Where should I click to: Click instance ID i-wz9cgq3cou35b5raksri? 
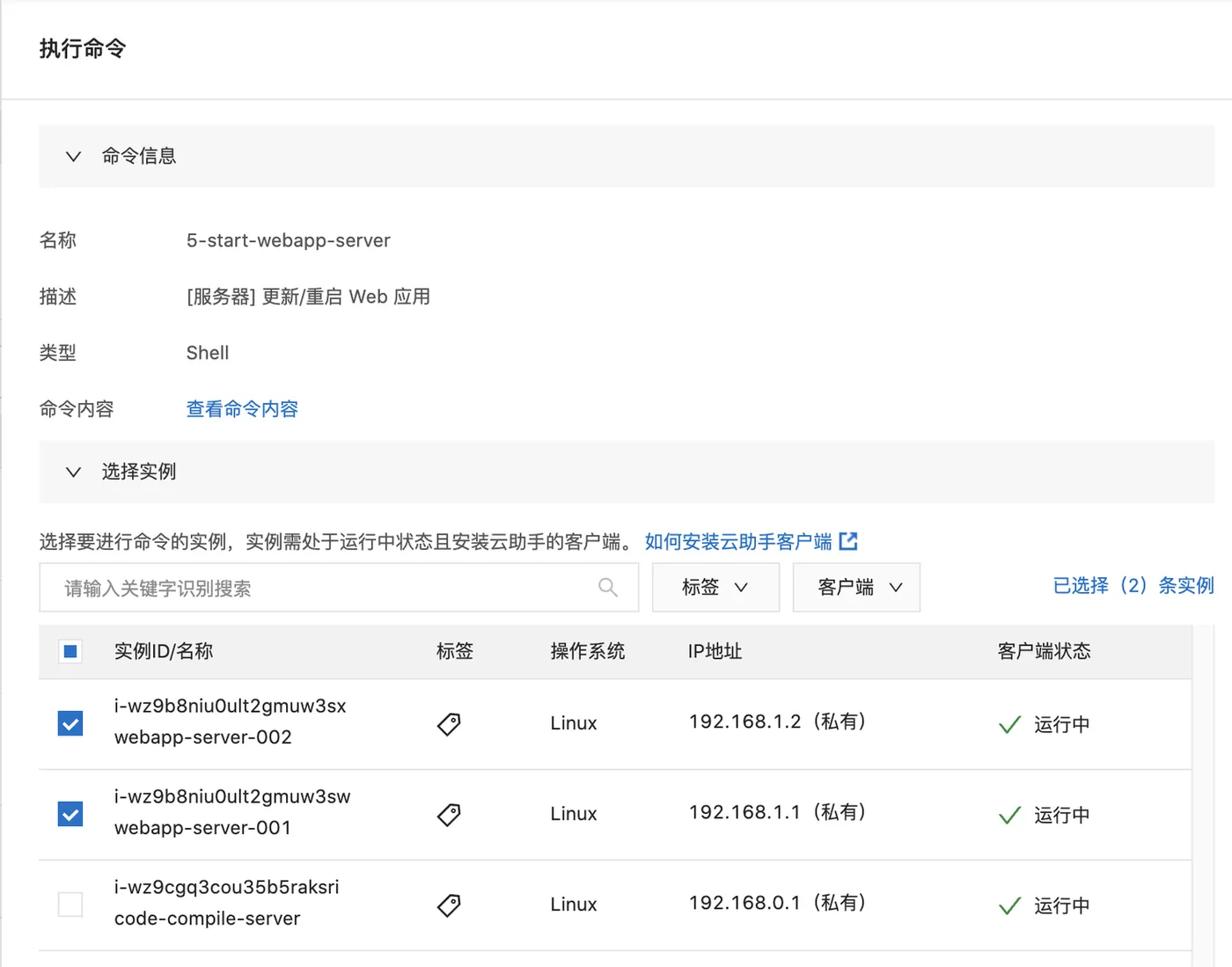tap(227, 887)
